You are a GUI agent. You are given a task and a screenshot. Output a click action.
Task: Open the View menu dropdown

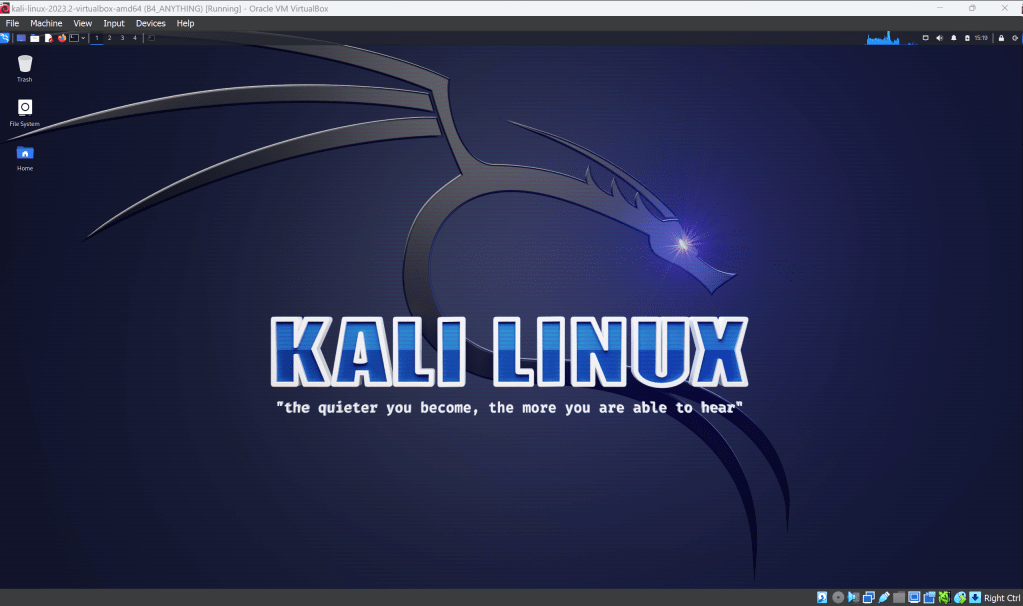coord(83,23)
